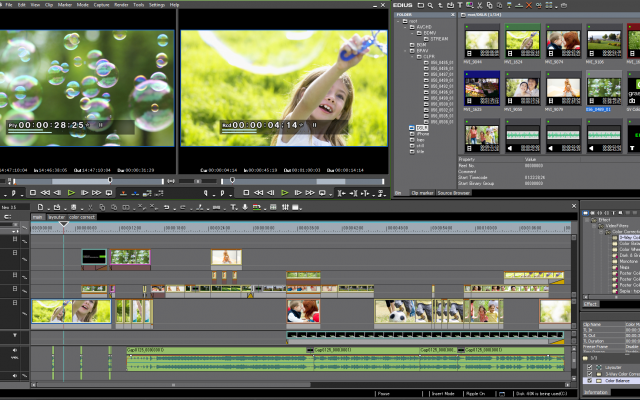This screenshot has width=640, height=400.
Task: Mute the audio track with speaker icon
Action: click(15, 350)
